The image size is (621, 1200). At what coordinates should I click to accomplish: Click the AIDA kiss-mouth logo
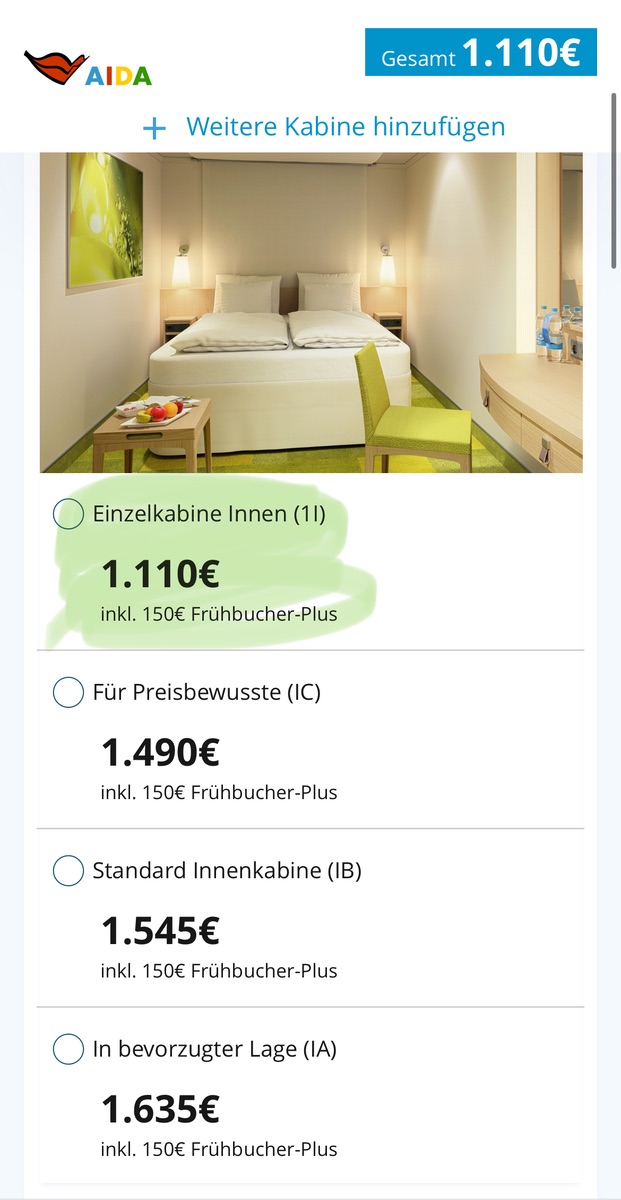point(87,70)
